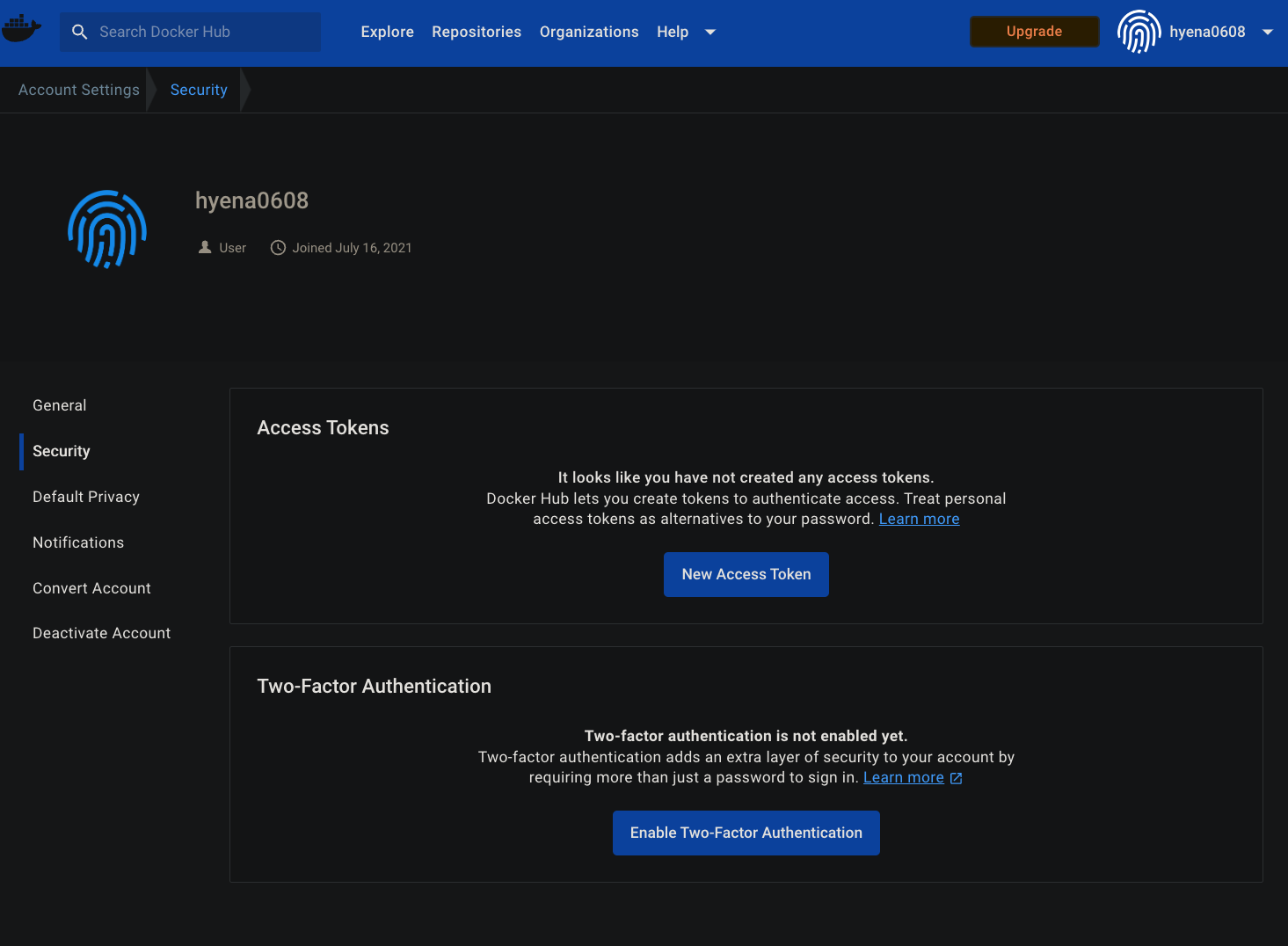Click the search magnifier icon
The height and width of the screenshot is (946, 1288).
click(79, 32)
